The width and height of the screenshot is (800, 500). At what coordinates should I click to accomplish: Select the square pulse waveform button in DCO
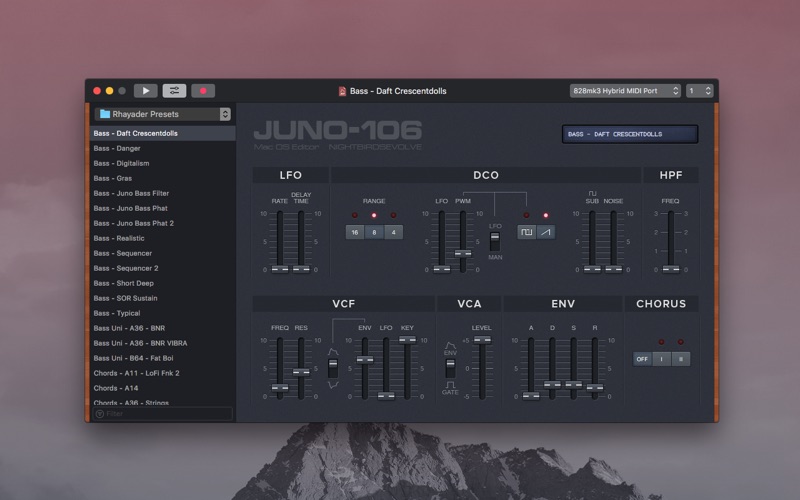click(x=526, y=232)
